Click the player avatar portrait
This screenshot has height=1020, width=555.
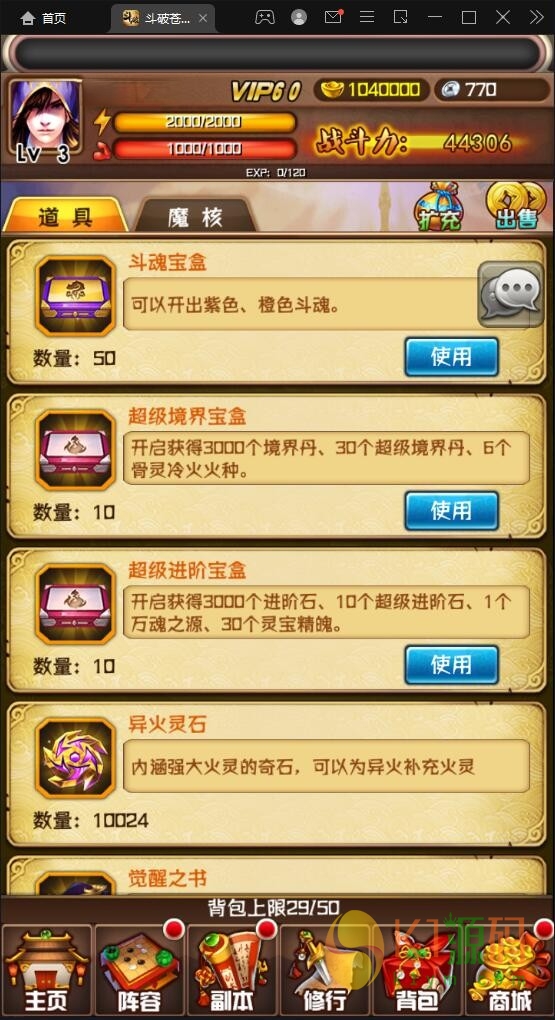45,118
